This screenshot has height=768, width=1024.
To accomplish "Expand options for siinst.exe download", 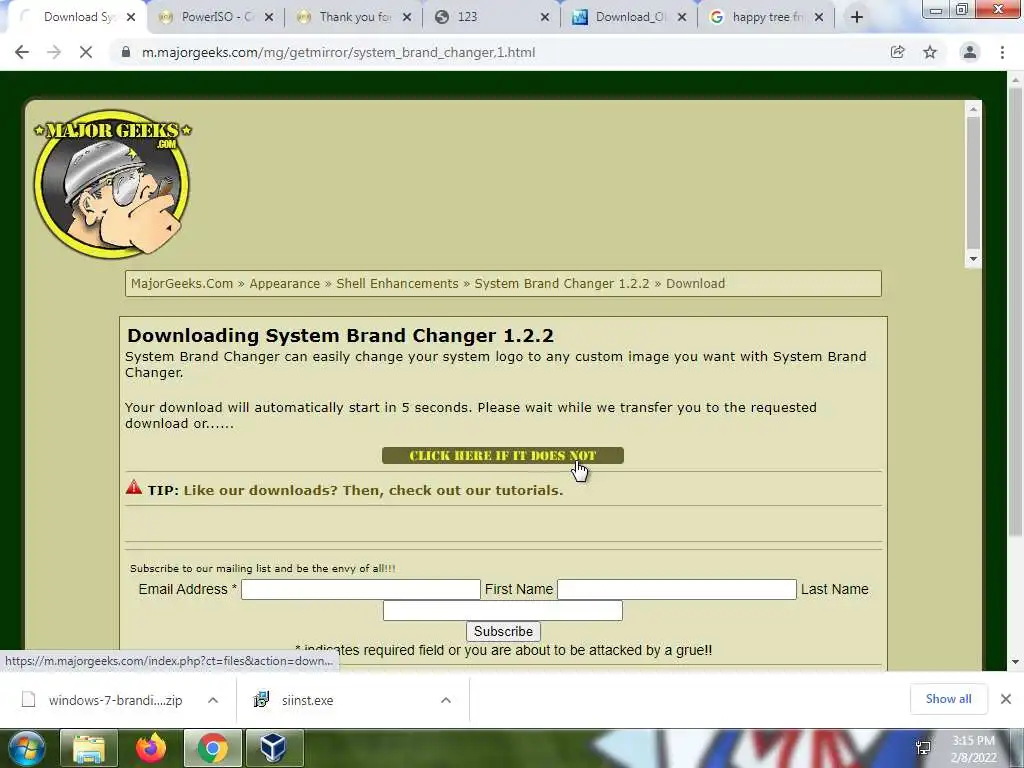I will click(446, 700).
